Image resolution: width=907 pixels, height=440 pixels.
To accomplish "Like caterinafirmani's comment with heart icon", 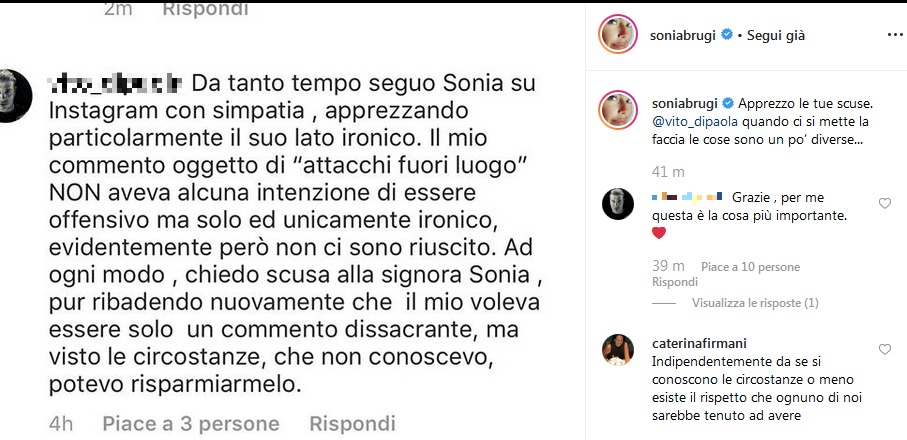I will tap(884, 350).
